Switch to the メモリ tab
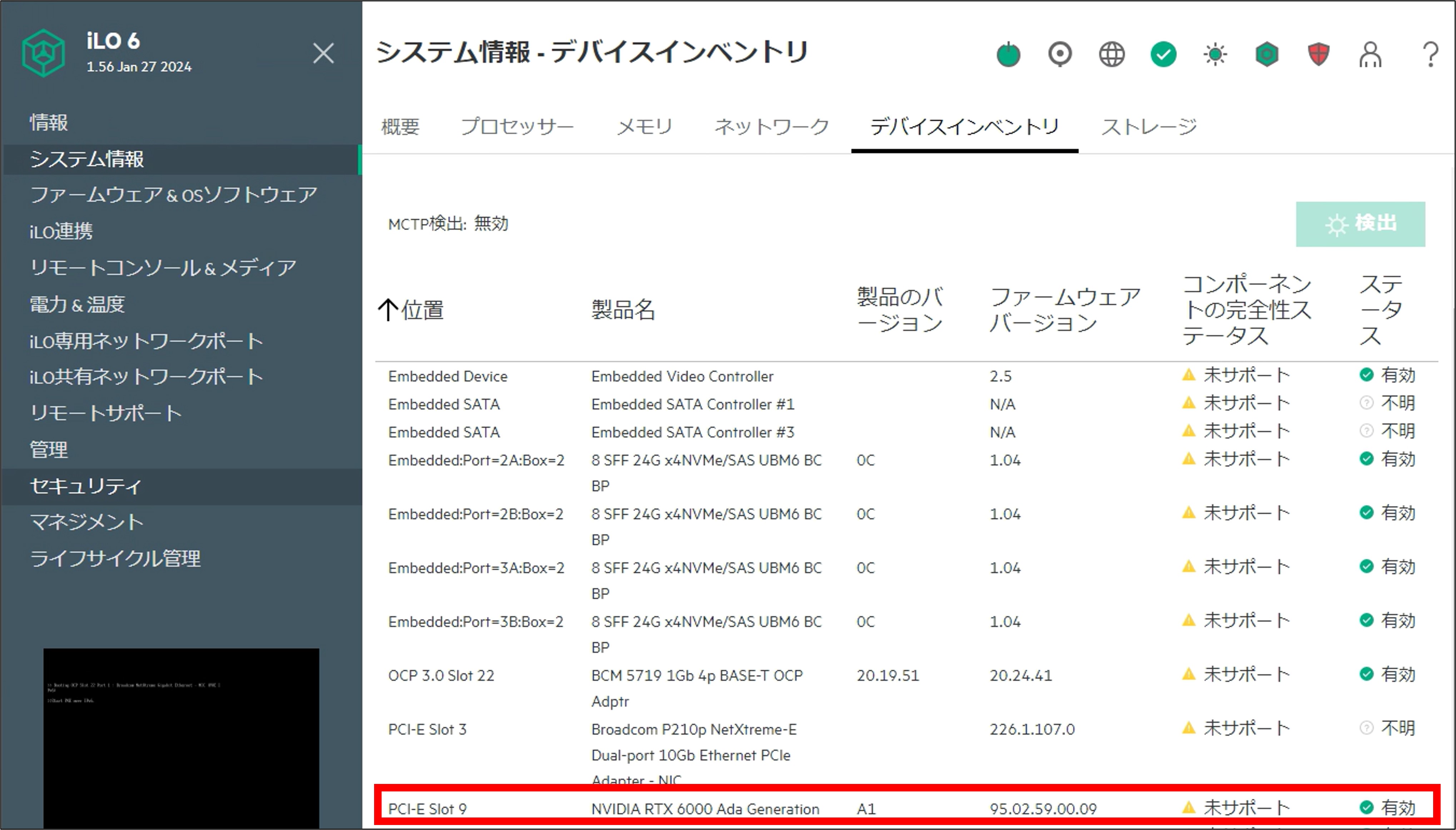Image resolution: width=1456 pixels, height=830 pixels. (x=645, y=126)
